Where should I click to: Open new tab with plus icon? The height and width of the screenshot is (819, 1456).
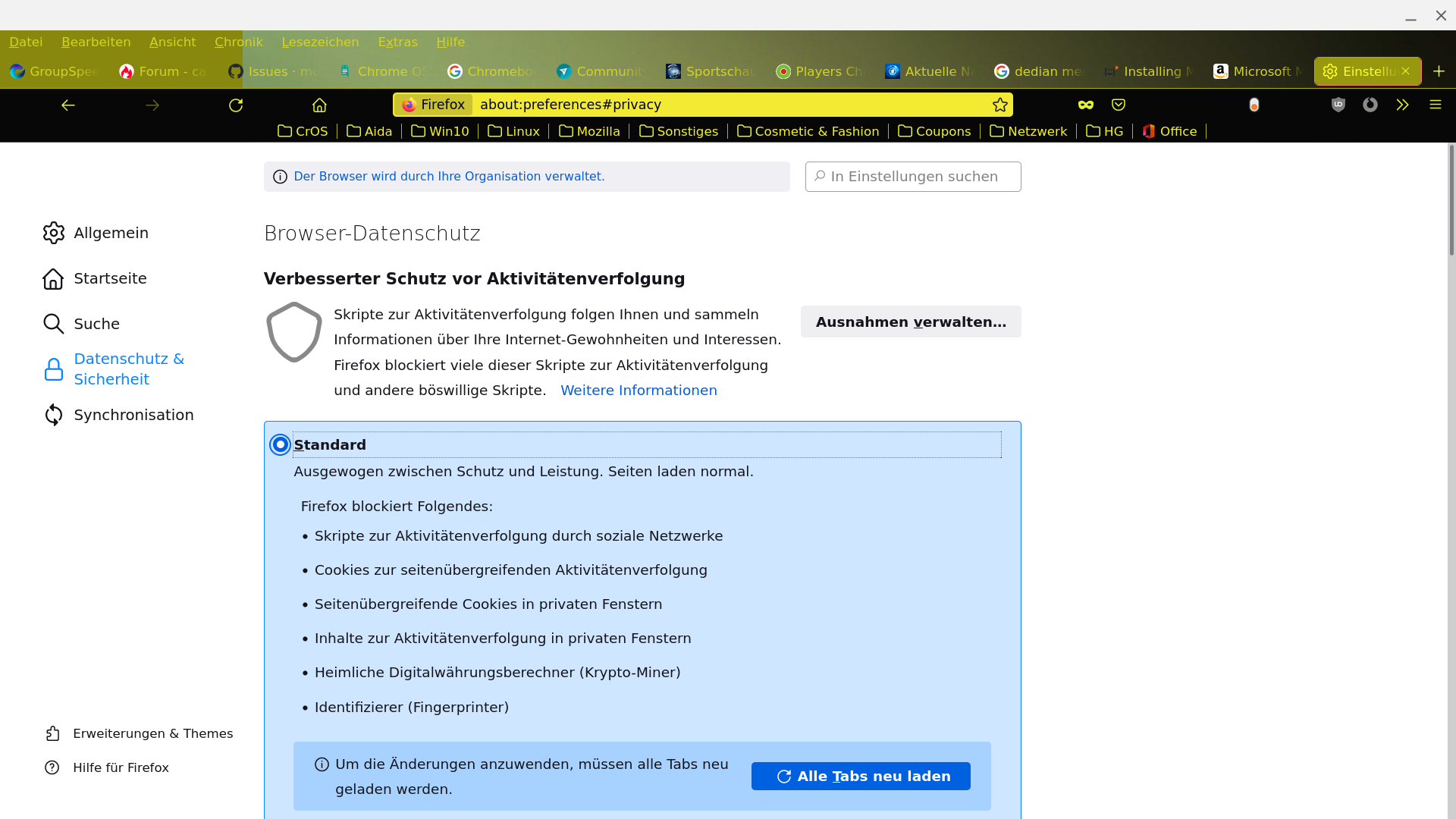[x=1439, y=71]
